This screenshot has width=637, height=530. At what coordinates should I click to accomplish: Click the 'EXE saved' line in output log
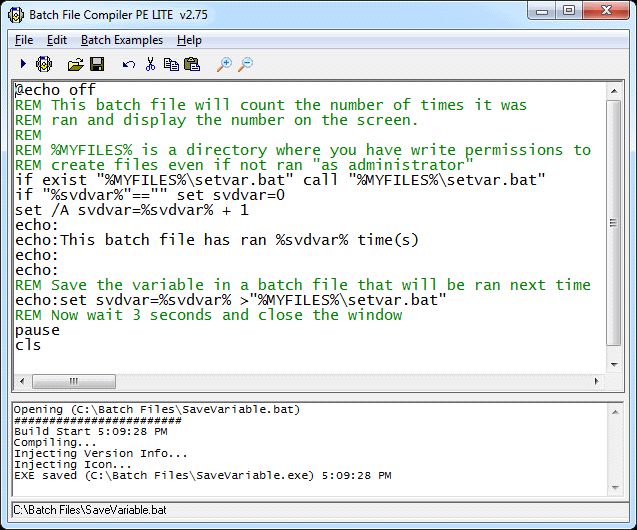202,476
